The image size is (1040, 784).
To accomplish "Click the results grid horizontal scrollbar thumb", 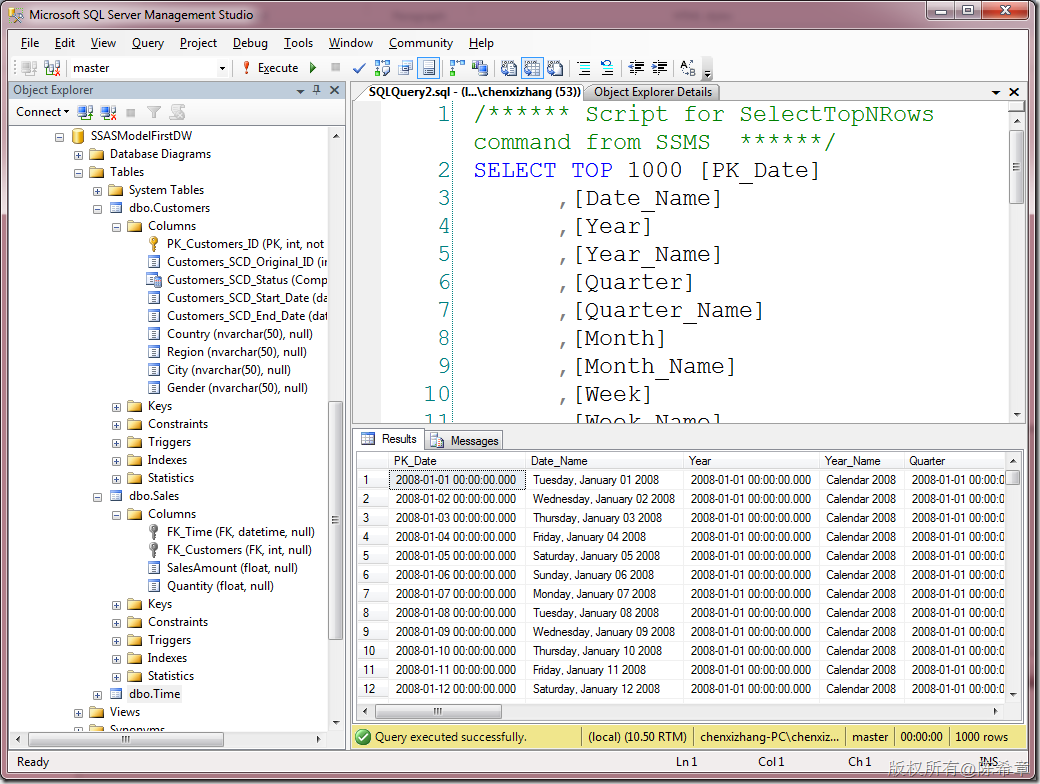I will 438,711.
